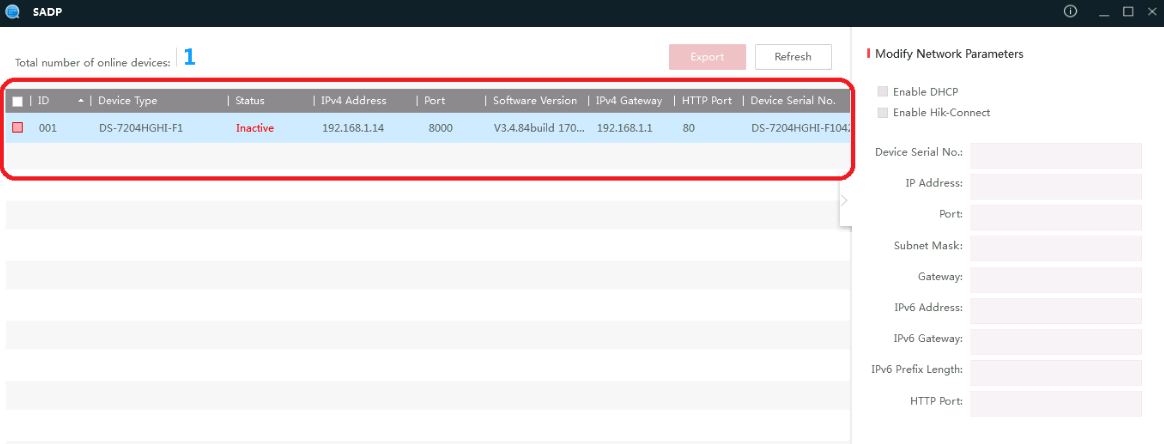Select the Inactive status cell

255,128
